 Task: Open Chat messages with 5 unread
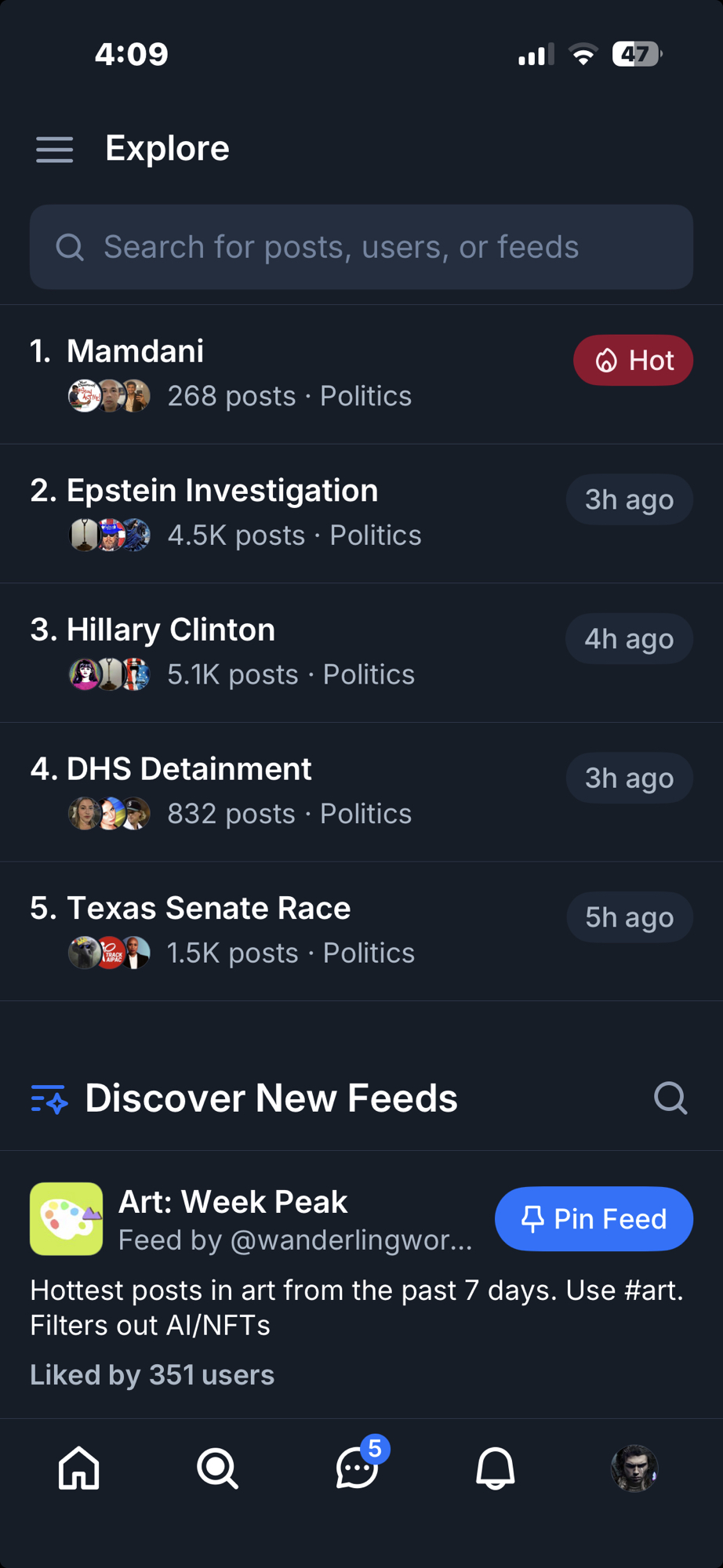pyautogui.click(x=358, y=1468)
